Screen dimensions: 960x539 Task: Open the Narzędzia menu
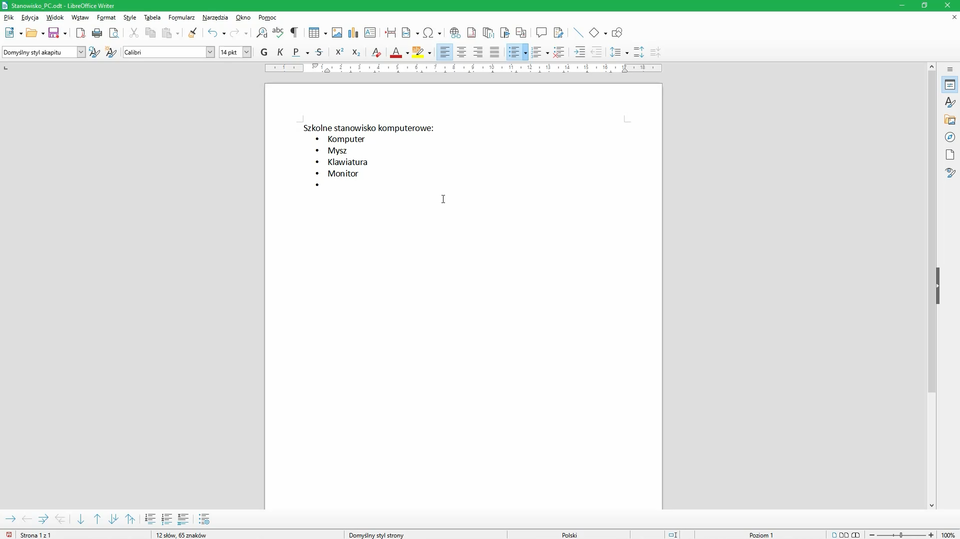point(215,17)
